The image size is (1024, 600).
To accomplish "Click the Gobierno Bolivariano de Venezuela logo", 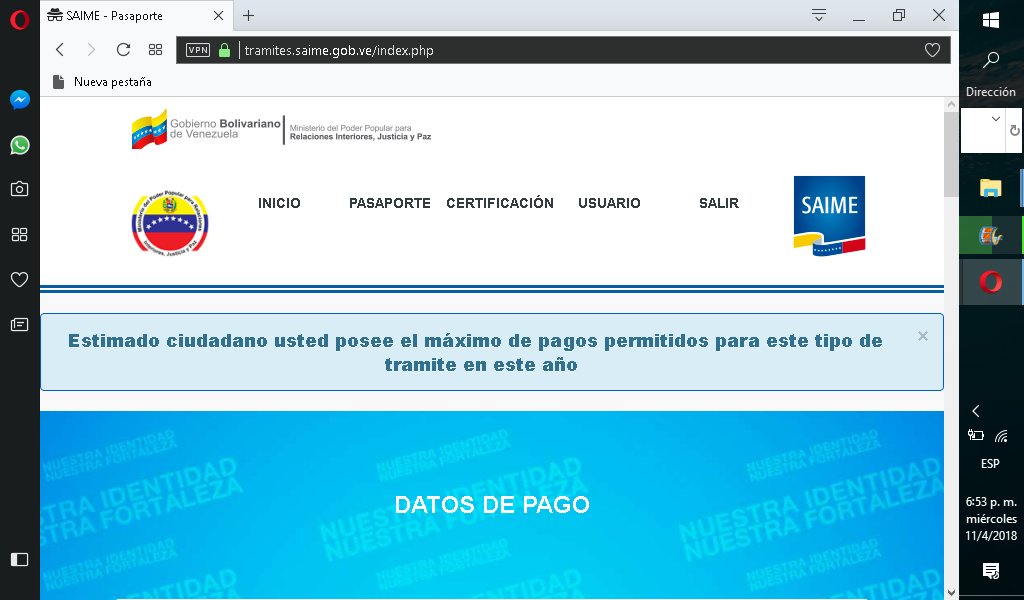I will point(281,129).
